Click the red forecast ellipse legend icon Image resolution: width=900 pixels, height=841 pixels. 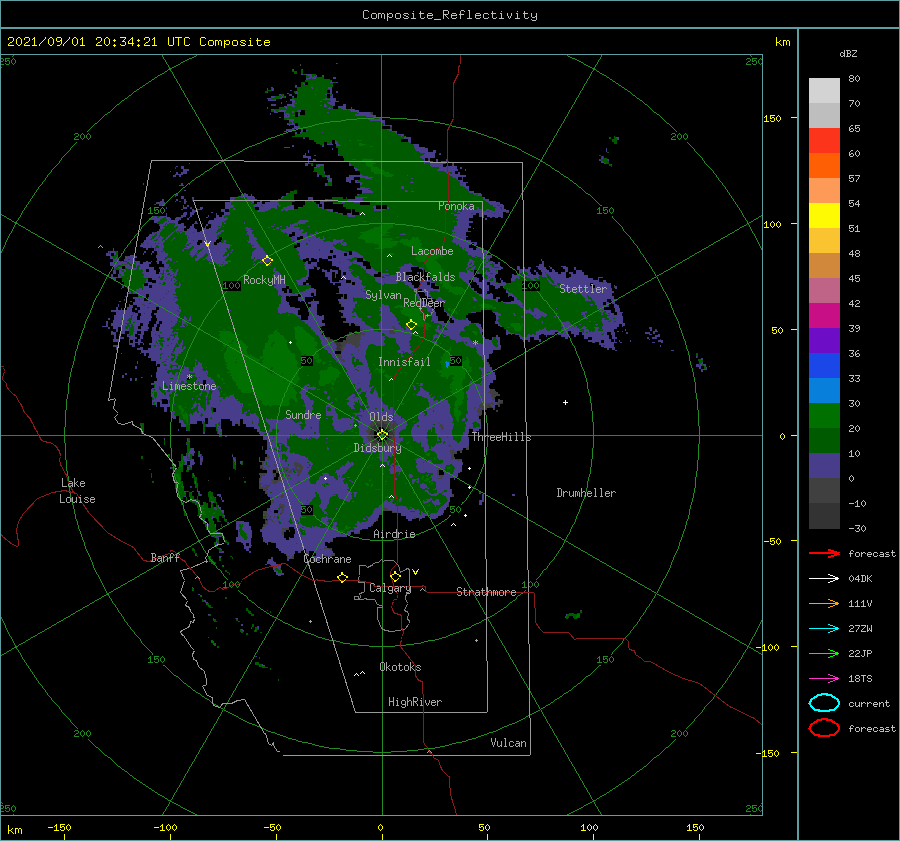(824, 728)
